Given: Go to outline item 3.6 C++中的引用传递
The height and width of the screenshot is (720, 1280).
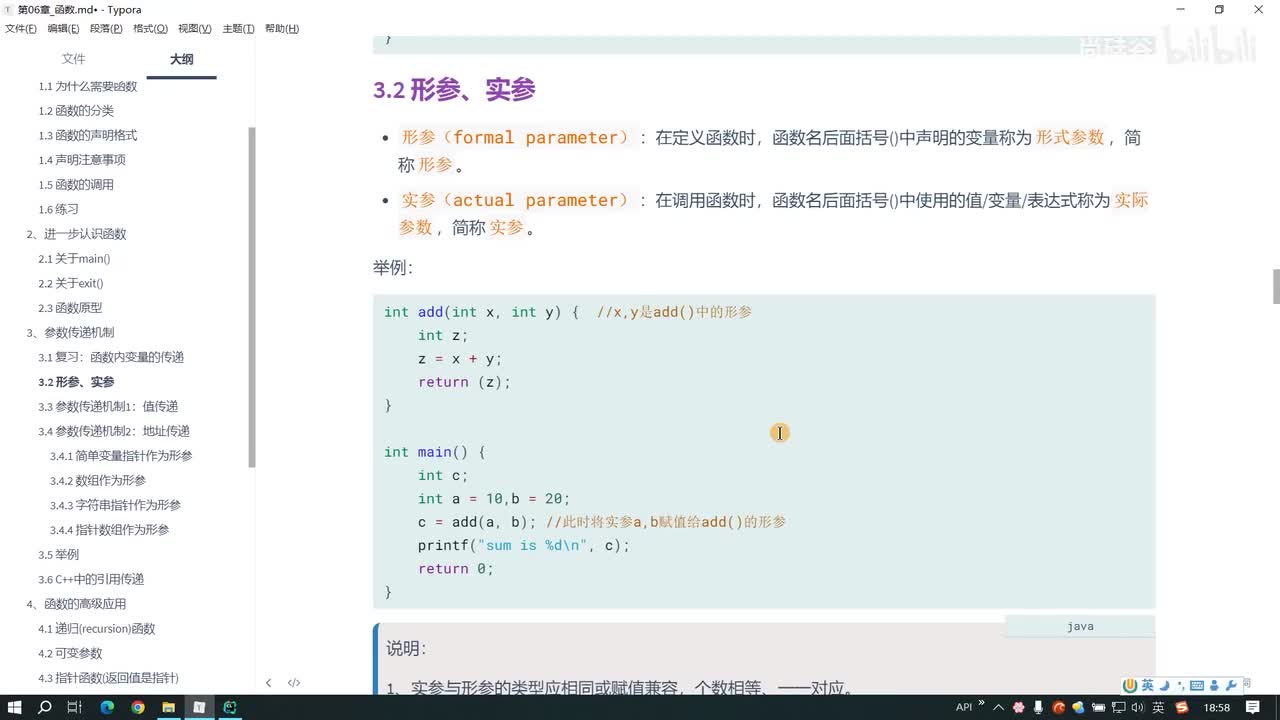Looking at the screenshot, I should (x=91, y=579).
